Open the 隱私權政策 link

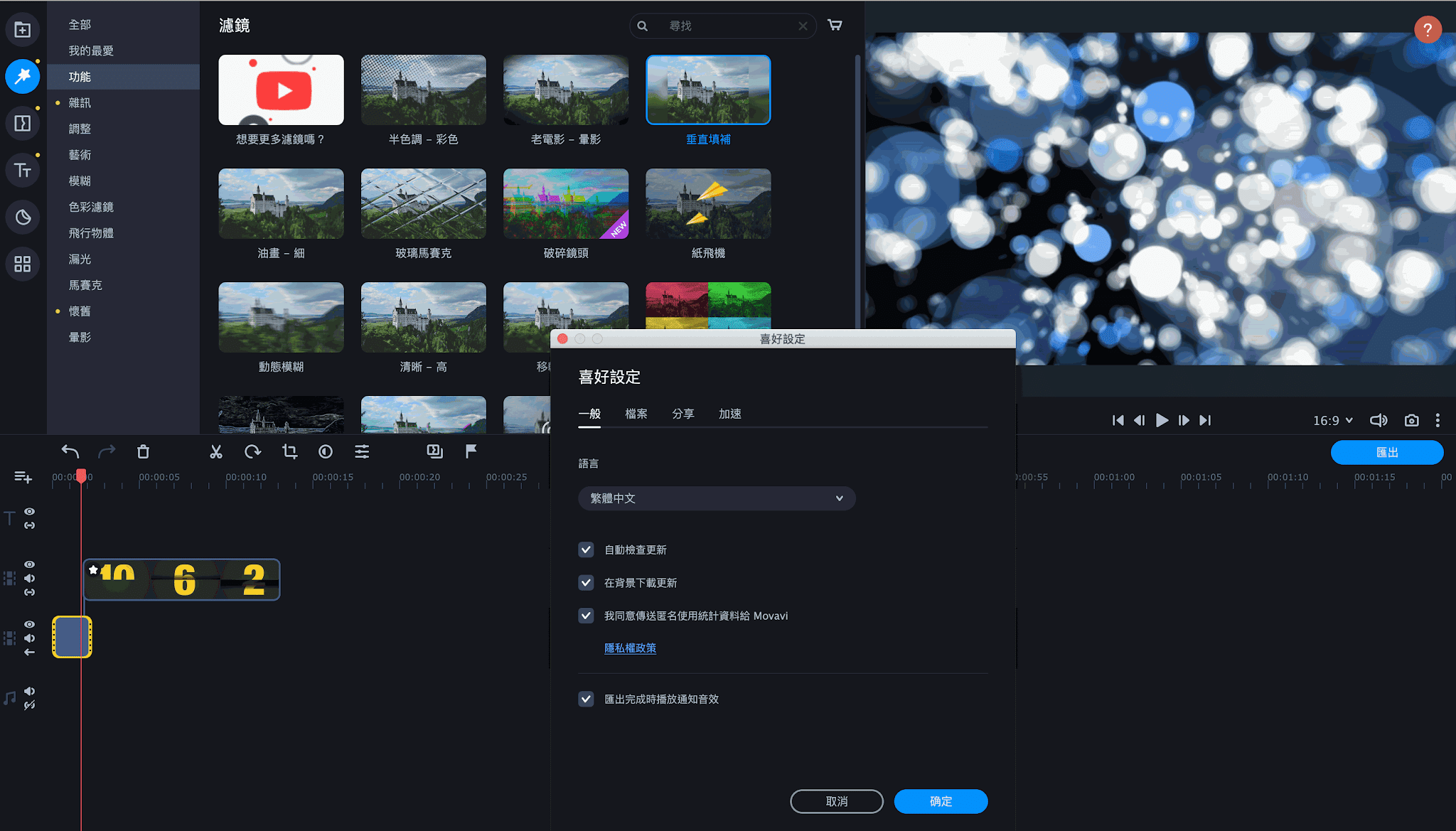tap(630, 648)
